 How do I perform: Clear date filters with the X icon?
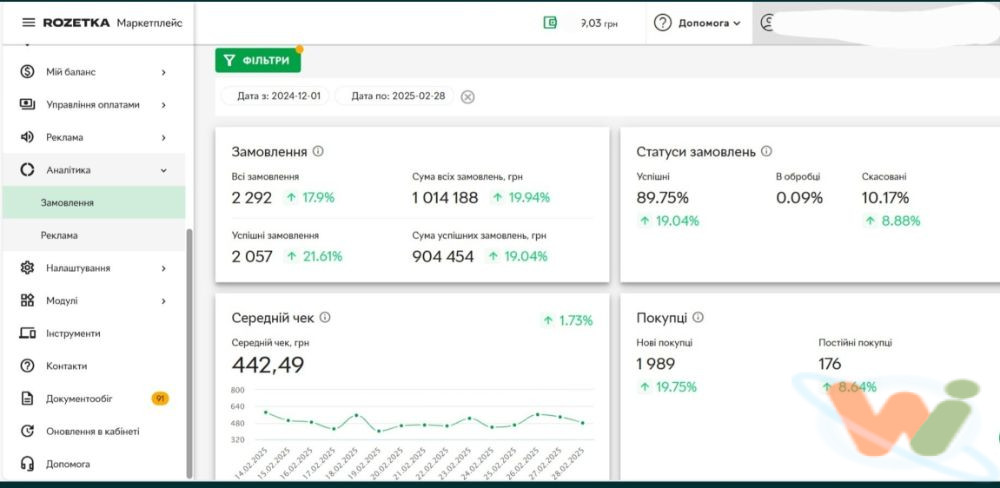pos(467,97)
